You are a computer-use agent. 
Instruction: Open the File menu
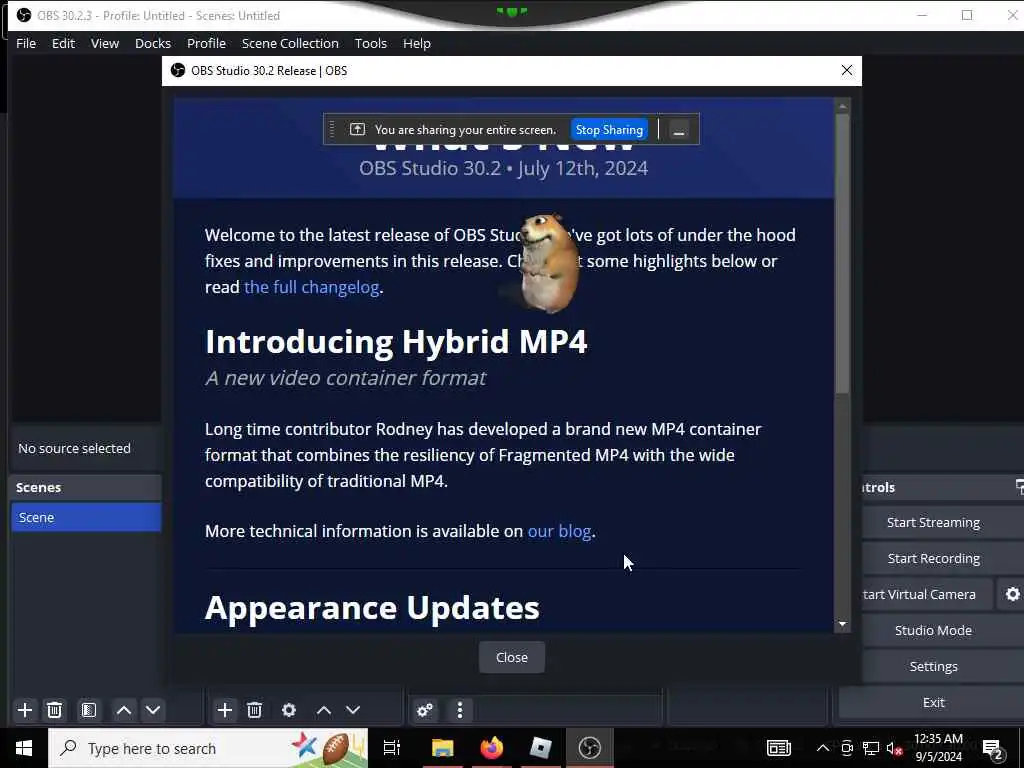pyautogui.click(x=26, y=43)
